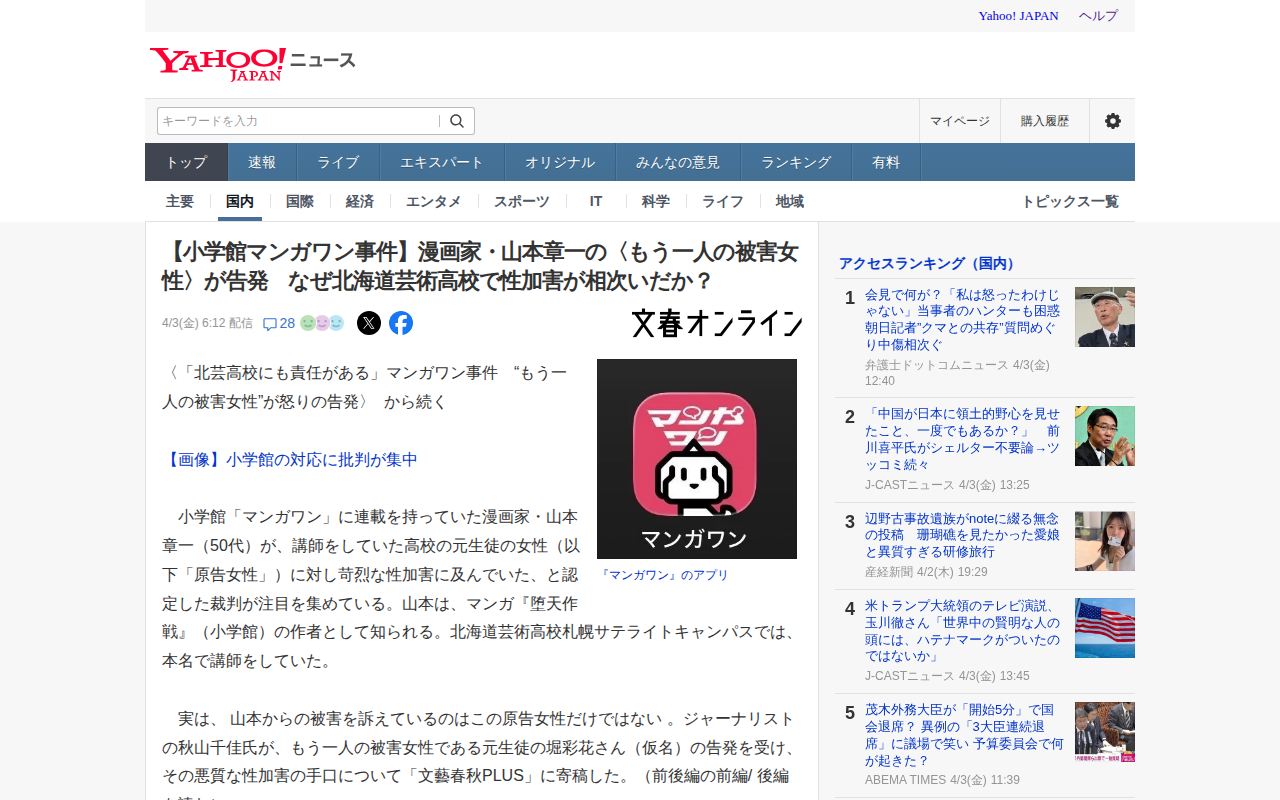
Task: Switch to the 地域 category
Action: click(x=790, y=201)
